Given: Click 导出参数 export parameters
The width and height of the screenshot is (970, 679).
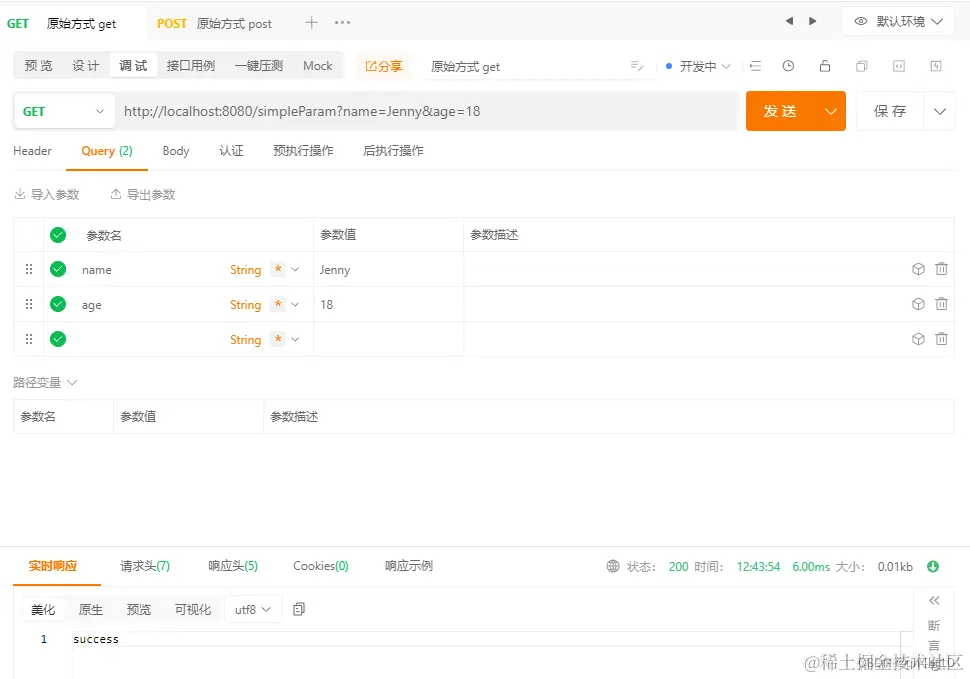Looking at the screenshot, I should point(143,195).
